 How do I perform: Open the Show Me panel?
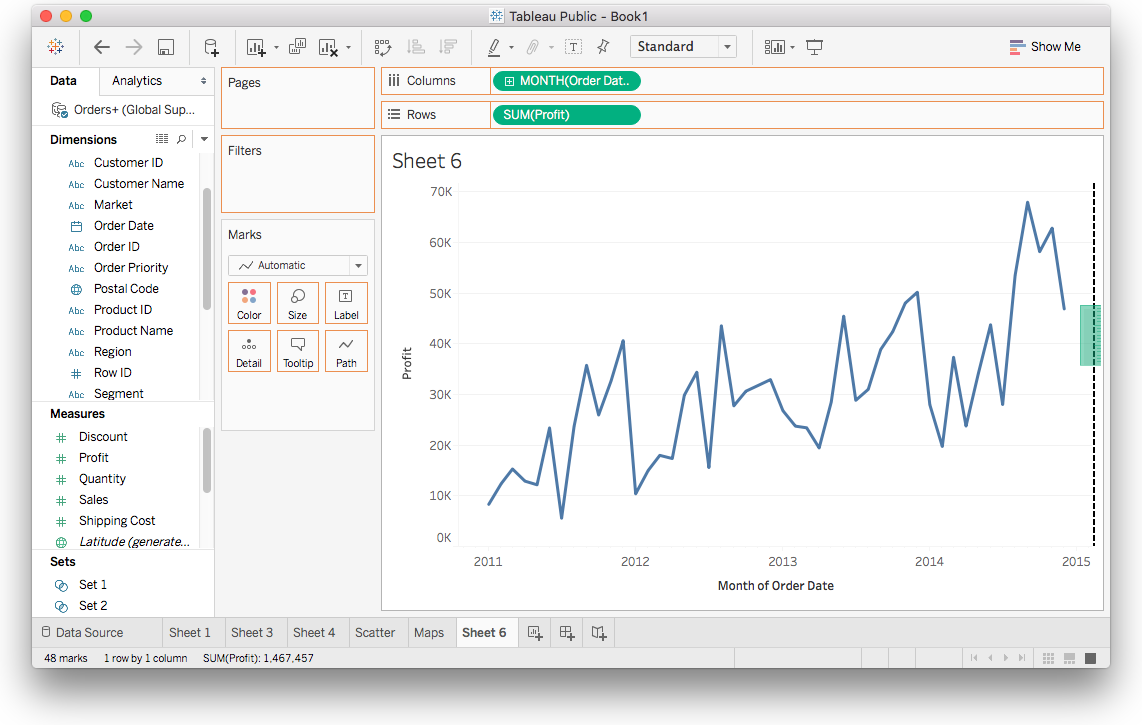pos(1045,47)
